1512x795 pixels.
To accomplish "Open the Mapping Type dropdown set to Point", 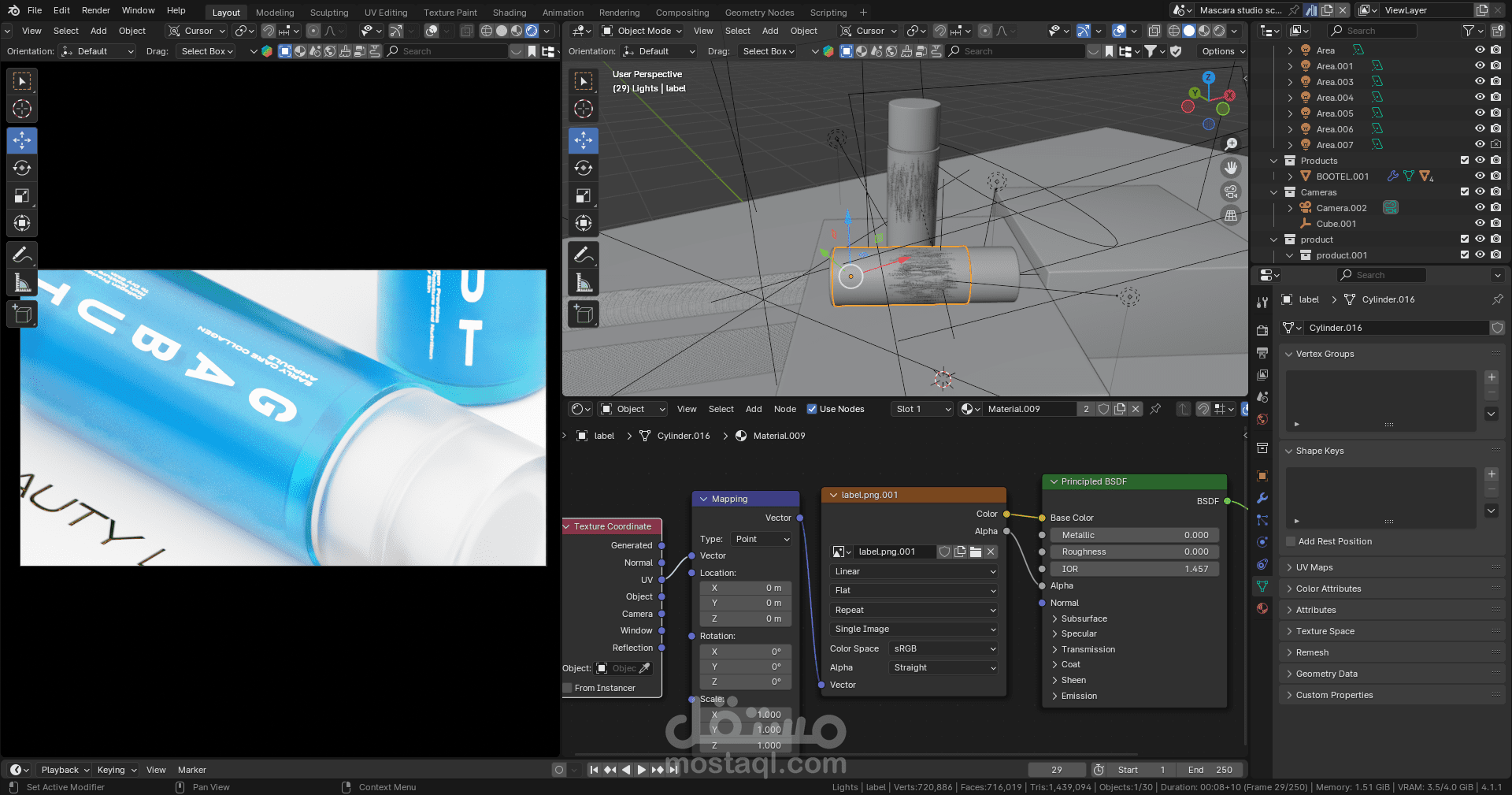I will click(761, 539).
